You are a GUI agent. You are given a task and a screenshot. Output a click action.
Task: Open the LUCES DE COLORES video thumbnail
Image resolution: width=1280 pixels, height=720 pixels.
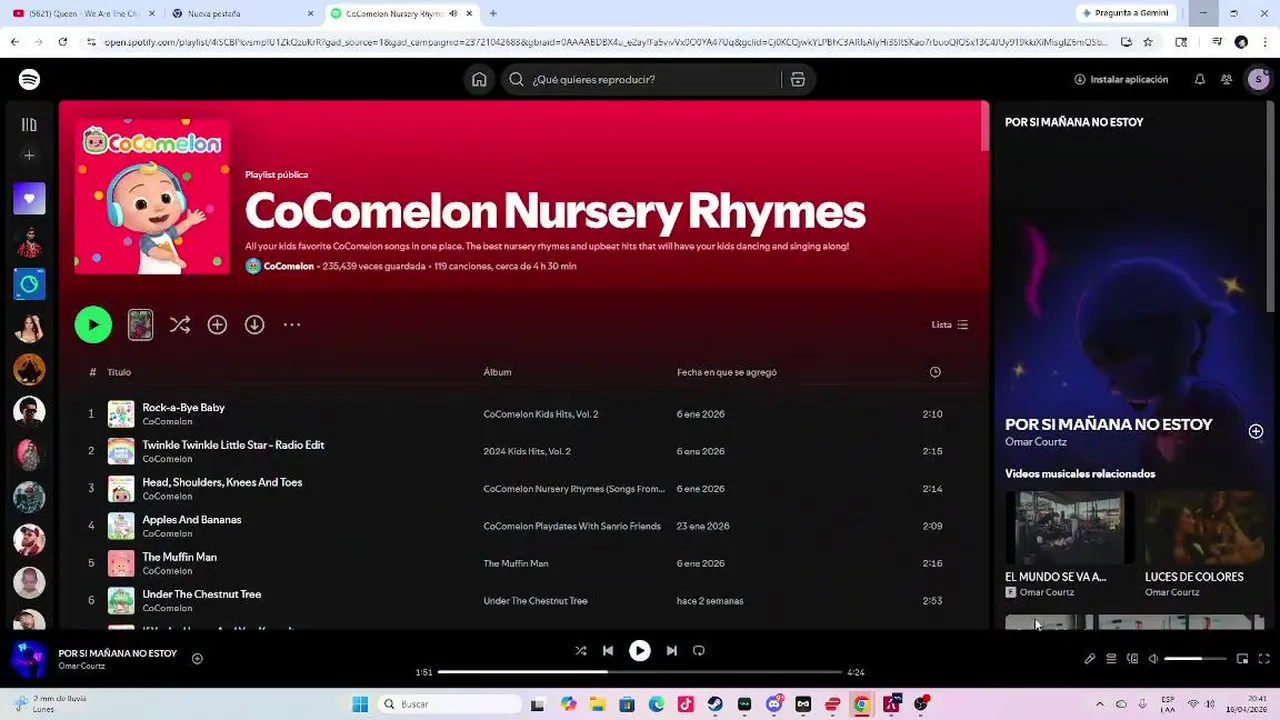1204,528
